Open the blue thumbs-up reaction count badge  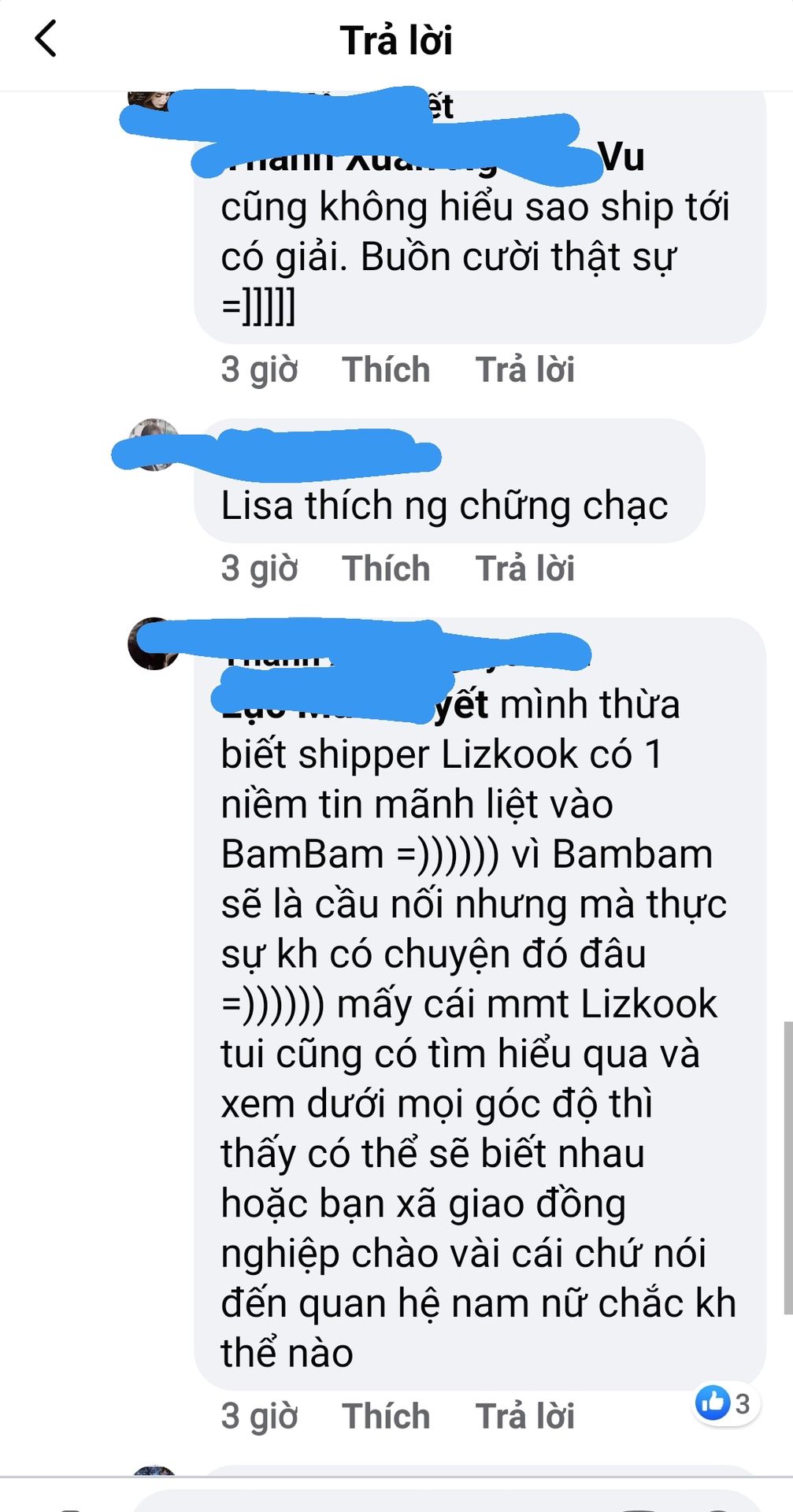[x=726, y=1403]
